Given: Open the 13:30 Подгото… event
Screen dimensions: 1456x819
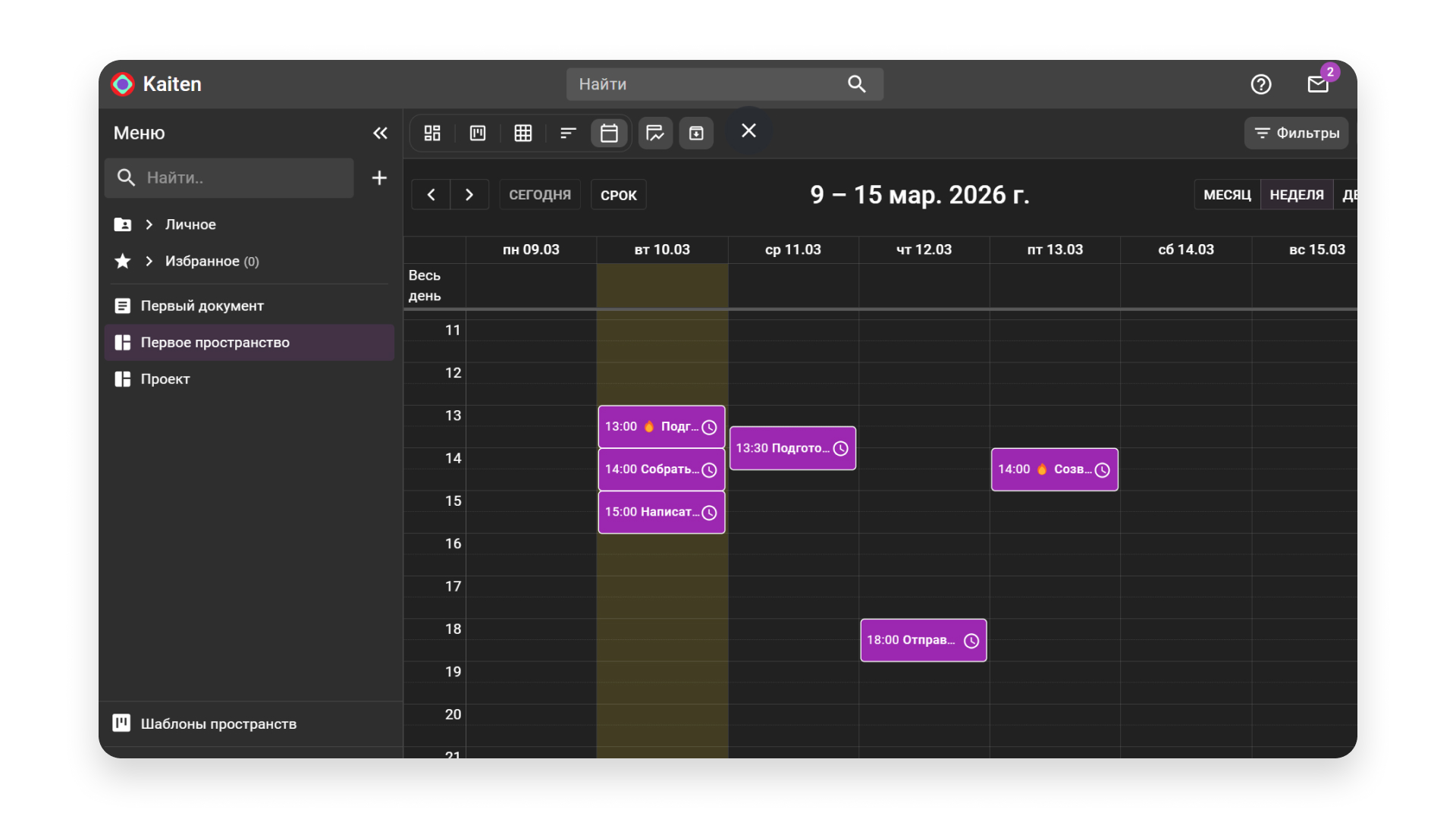Looking at the screenshot, I should pos(792,448).
